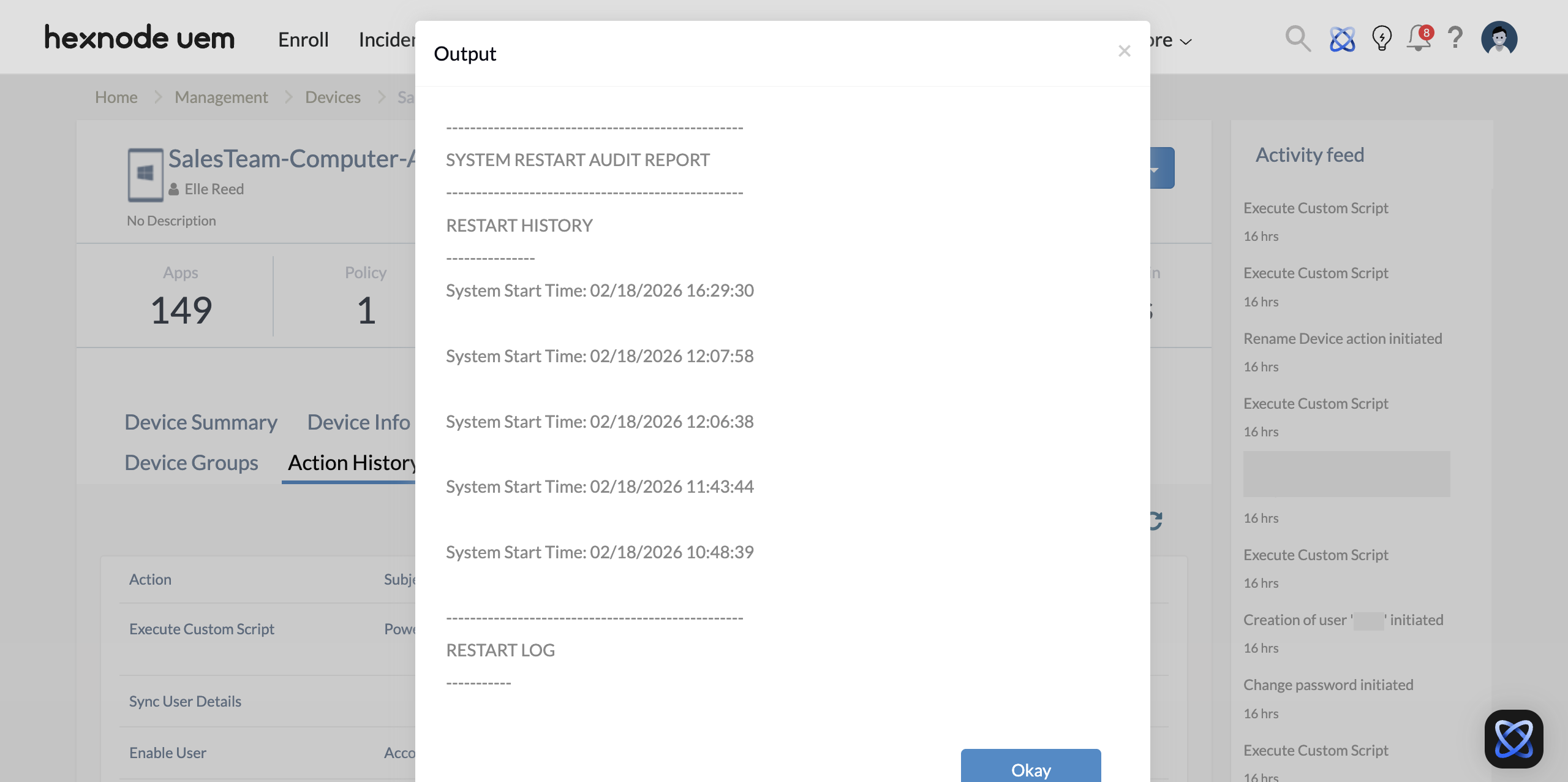Click the Windows device icon
Image resolution: width=1568 pixels, height=782 pixels.
click(x=145, y=175)
